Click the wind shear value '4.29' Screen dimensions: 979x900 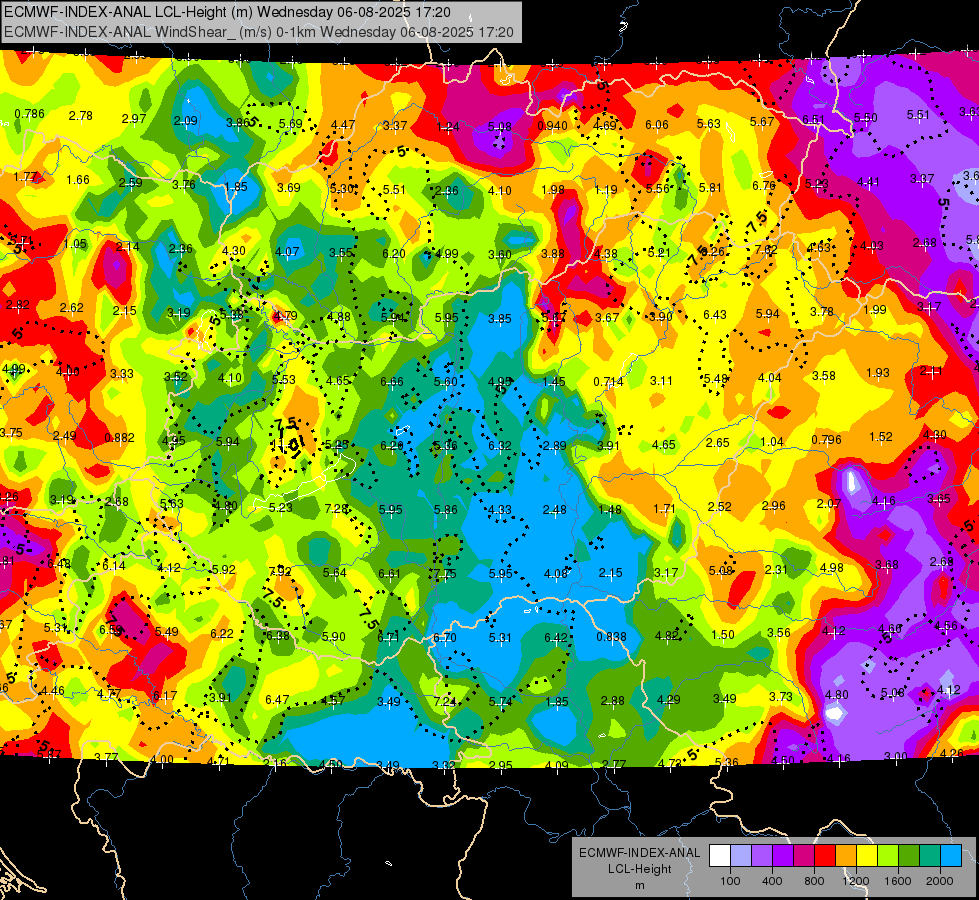point(669,700)
